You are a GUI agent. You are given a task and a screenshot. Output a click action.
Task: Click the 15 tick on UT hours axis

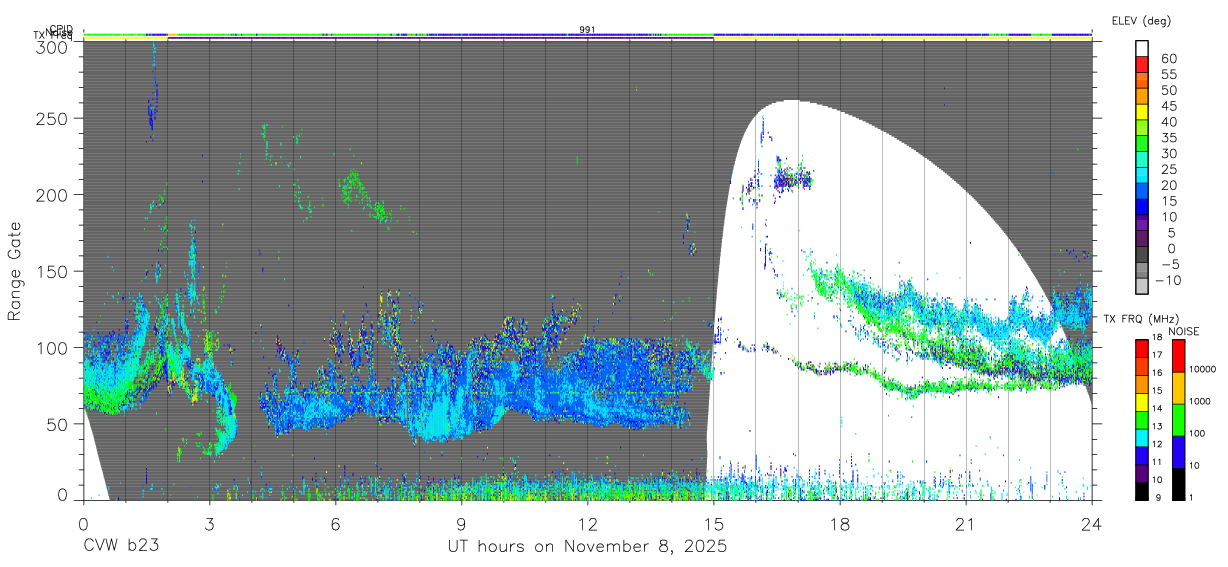pos(713,524)
